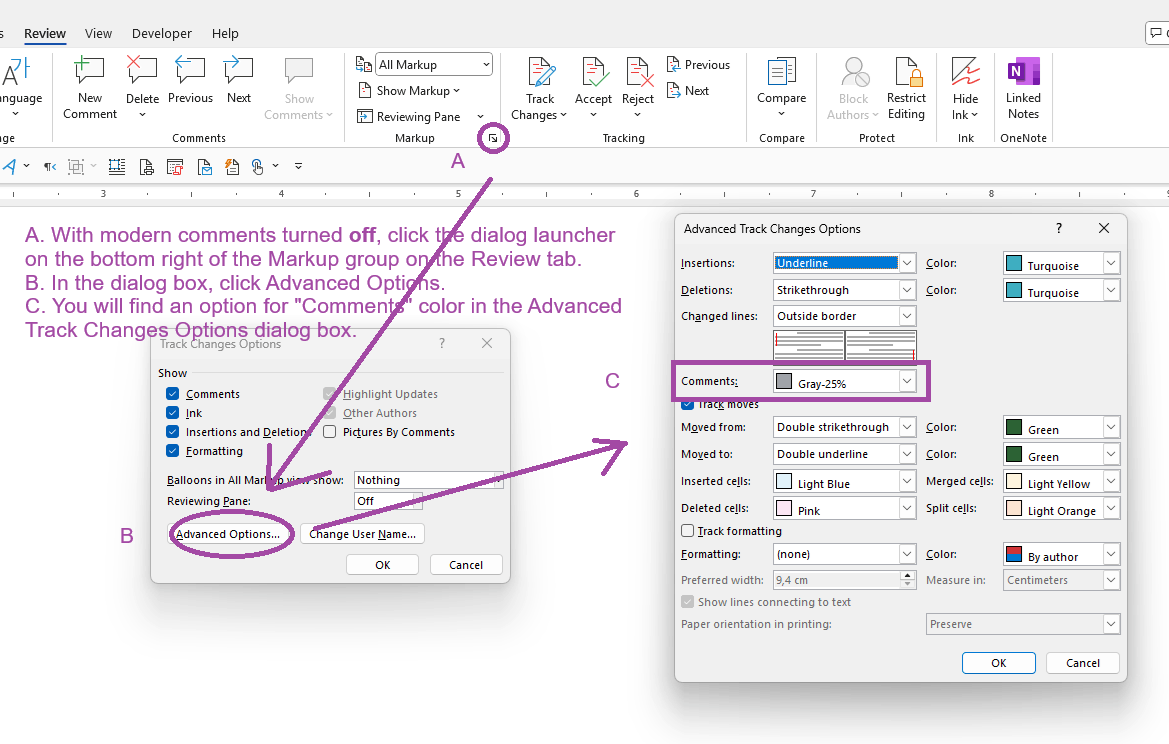Click the Help question mark in Track Changes Options
The width and height of the screenshot is (1169, 744).
[442, 343]
